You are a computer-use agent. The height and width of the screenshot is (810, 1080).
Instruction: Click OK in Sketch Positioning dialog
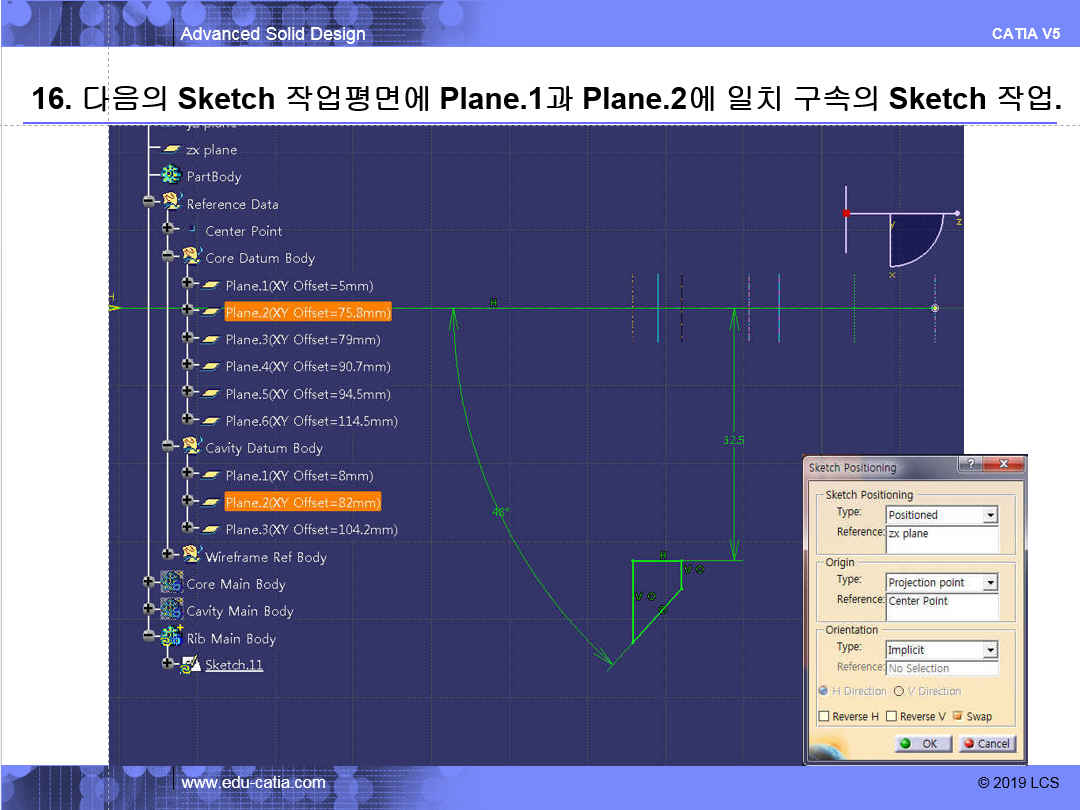pos(922,744)
